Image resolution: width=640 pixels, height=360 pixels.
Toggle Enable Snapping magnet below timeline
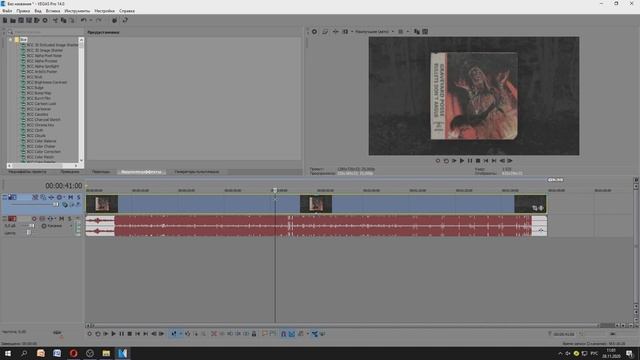[283, 334]
